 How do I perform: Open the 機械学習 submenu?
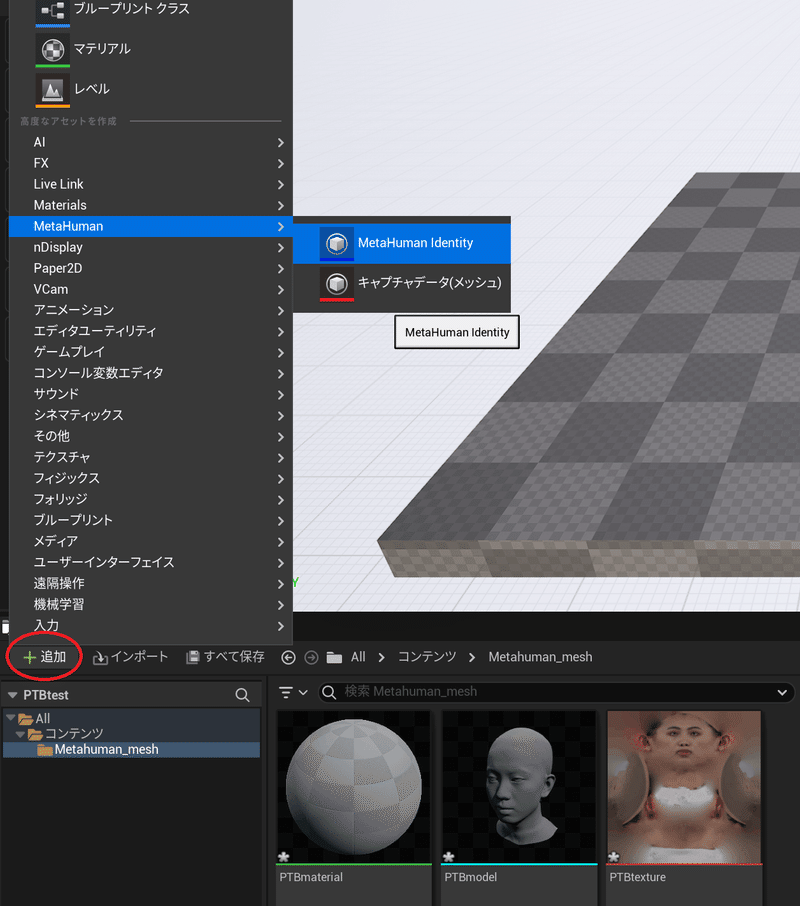pyautogui.click(x=151, y=605)
